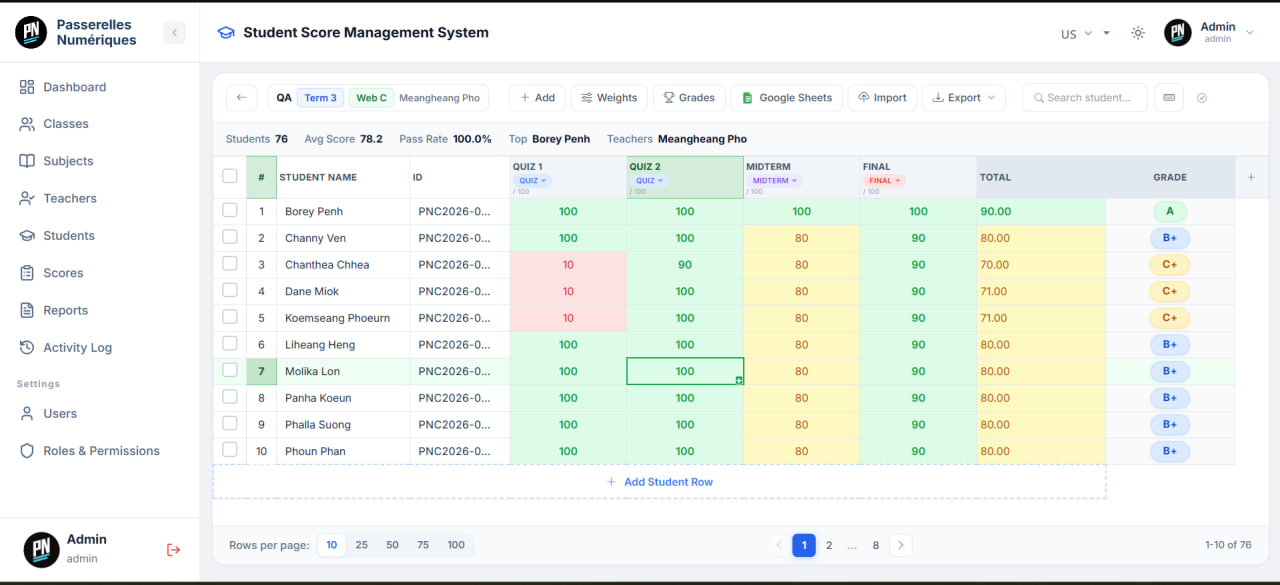Click Panha Koeun's name cell
This screenshot has width=1280, height=585.
(x=343, y=398)
